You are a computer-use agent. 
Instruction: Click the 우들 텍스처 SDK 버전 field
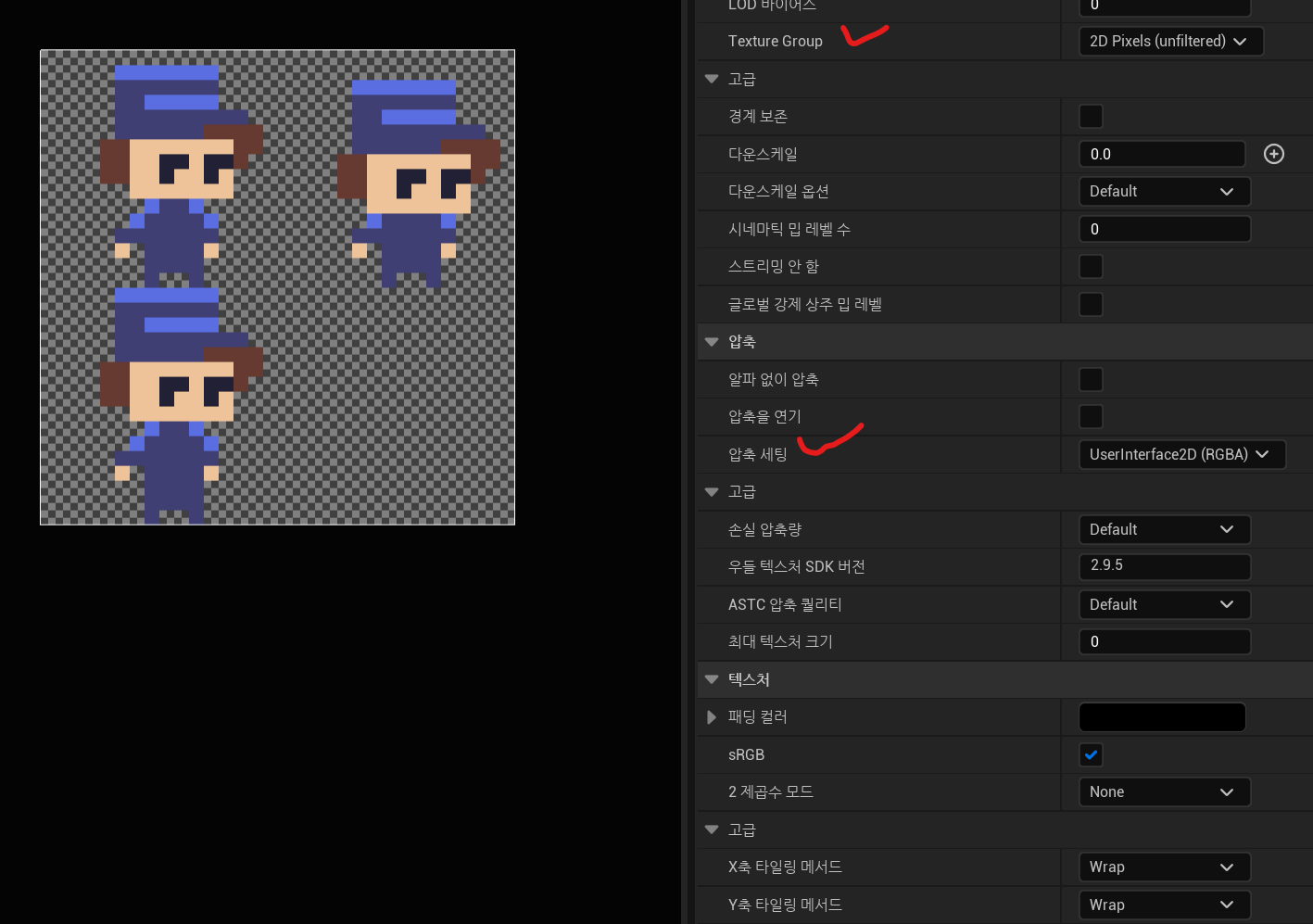click(1165, 566)
